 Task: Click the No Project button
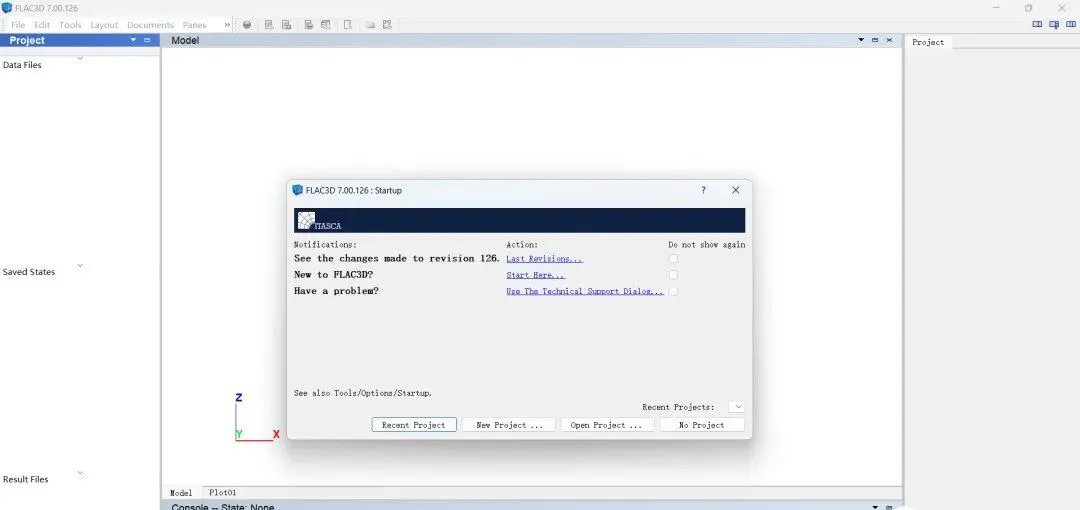(702, 425)
